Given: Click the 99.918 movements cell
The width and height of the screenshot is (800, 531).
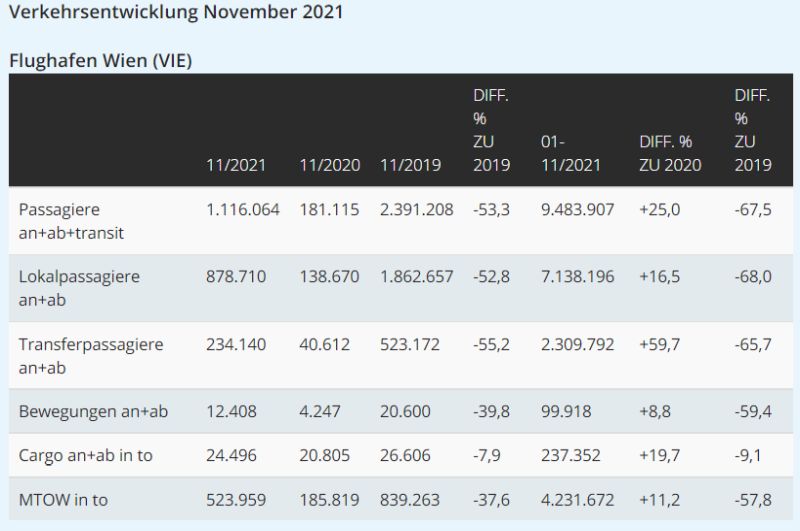Looking at the screenshot, I should (x=565, y=411).
